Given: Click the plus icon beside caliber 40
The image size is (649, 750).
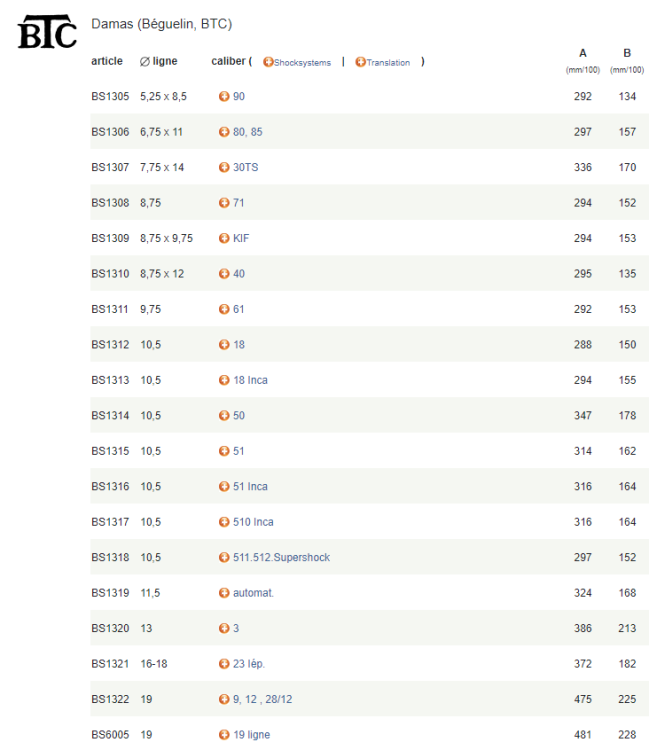Looking at the screenshot, I should pos(224,273).
